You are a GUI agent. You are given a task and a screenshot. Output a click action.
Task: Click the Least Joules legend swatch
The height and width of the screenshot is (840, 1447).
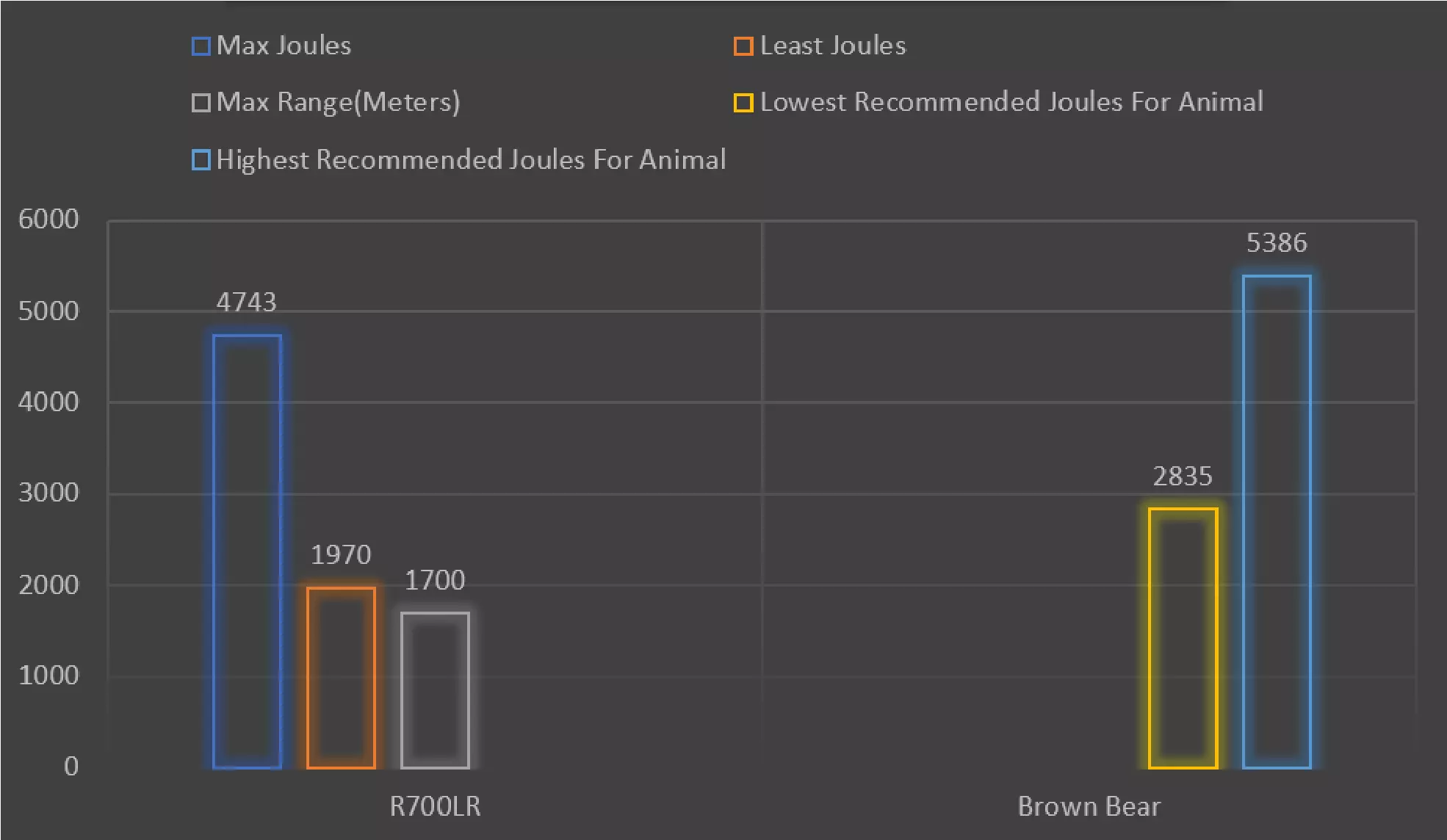click(x=743, y=46)
